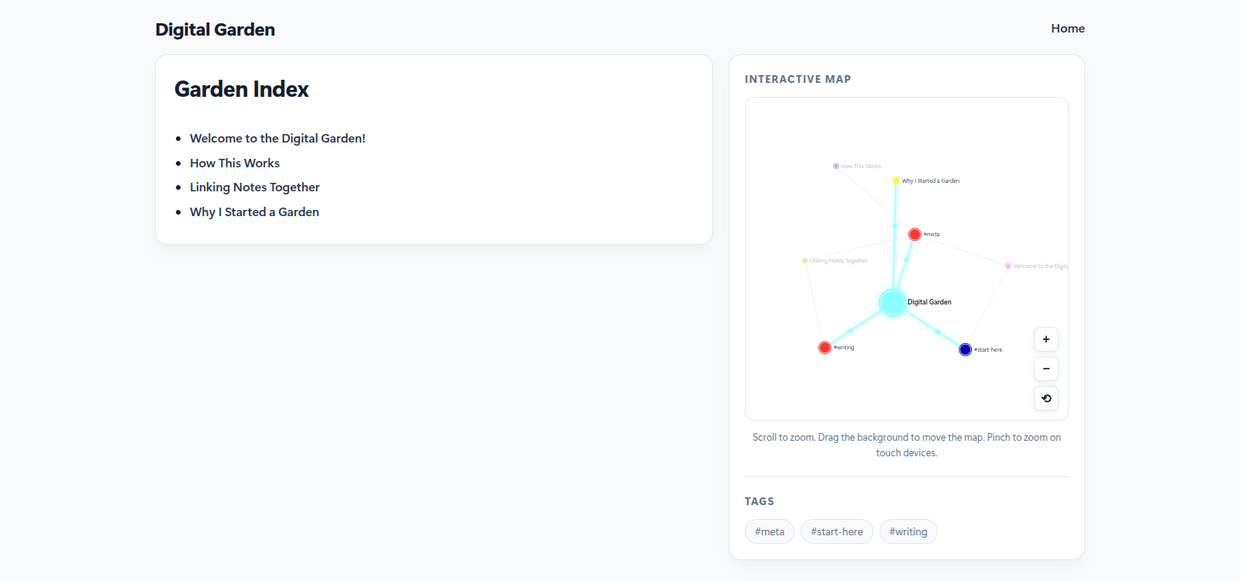Zoom out the map with minus button
This screenshot has width=1240, height=581.
[x=1046, y=369]
